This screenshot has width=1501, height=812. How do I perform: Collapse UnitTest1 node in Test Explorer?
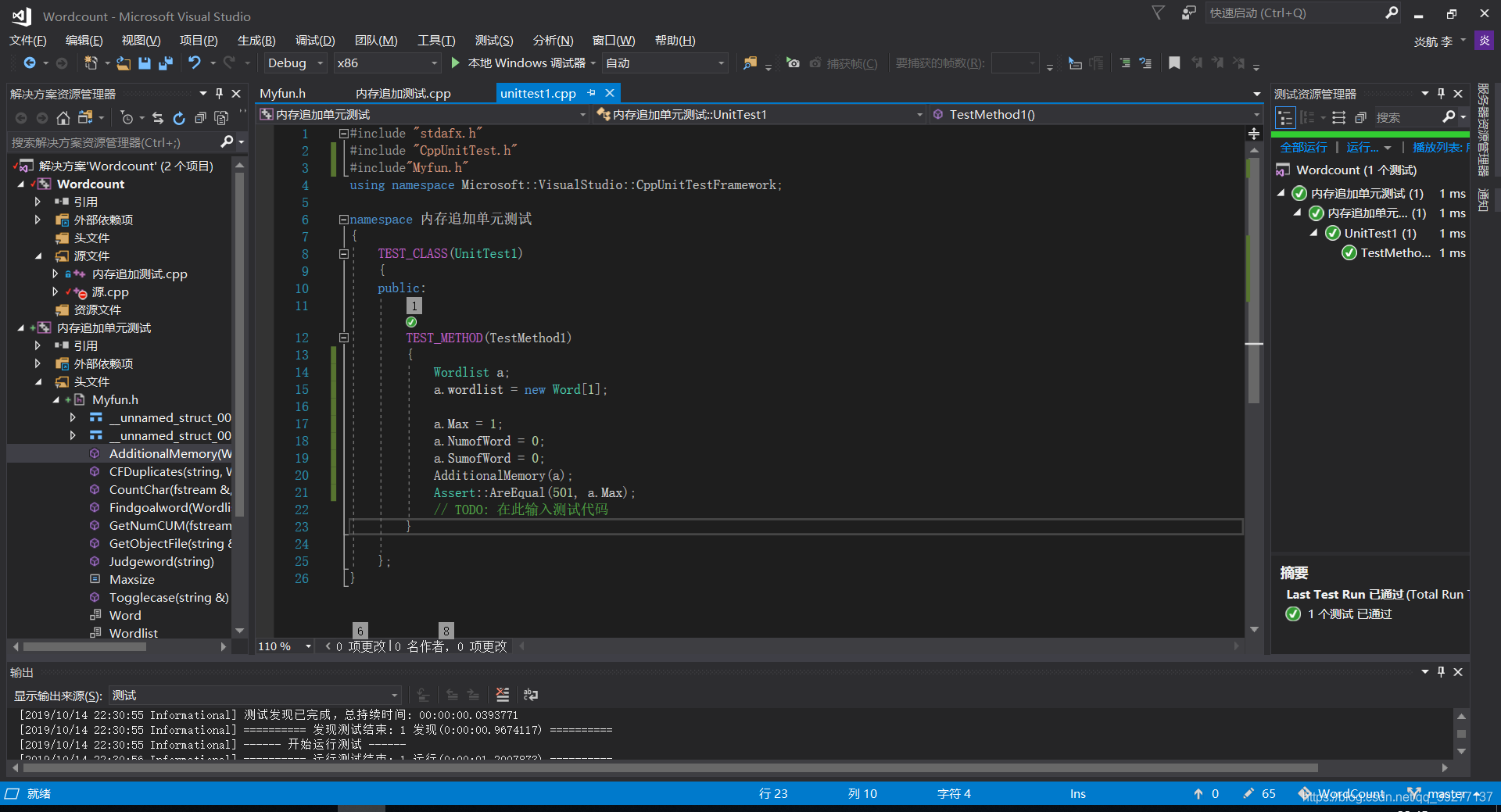point(1313,234)
